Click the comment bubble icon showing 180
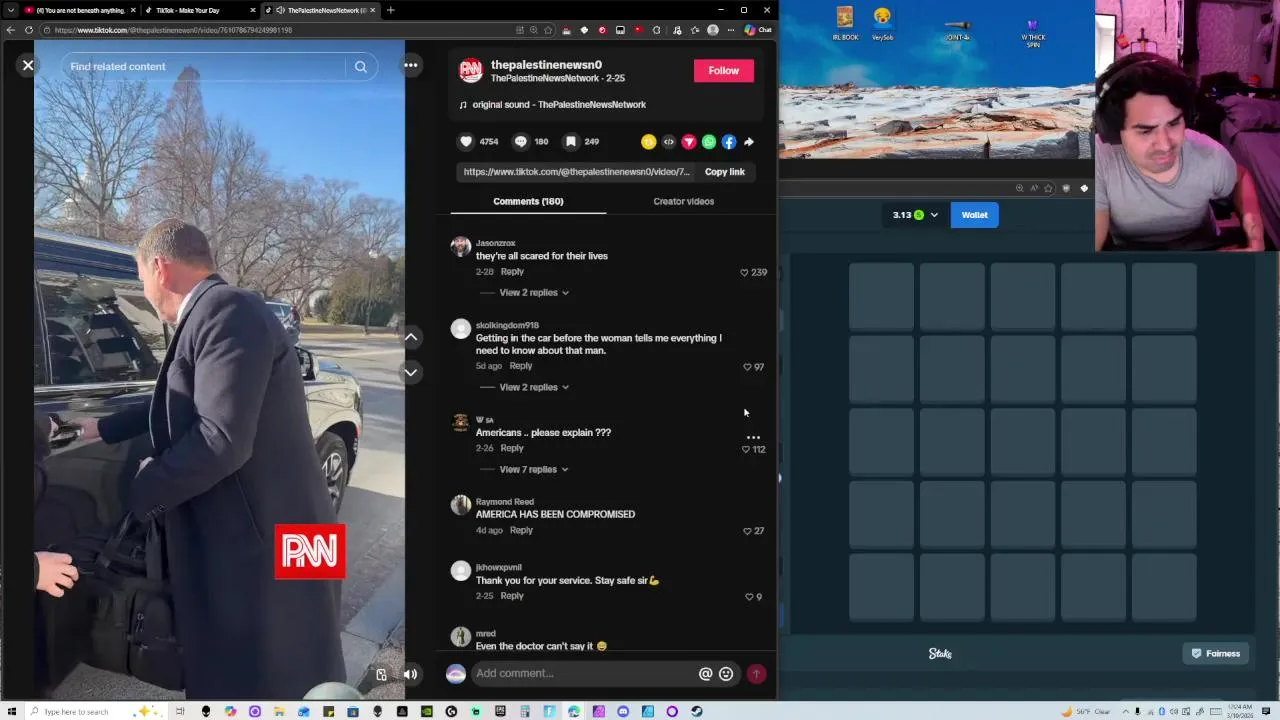Screen dimensions: 1280x720 pos(521,142)
